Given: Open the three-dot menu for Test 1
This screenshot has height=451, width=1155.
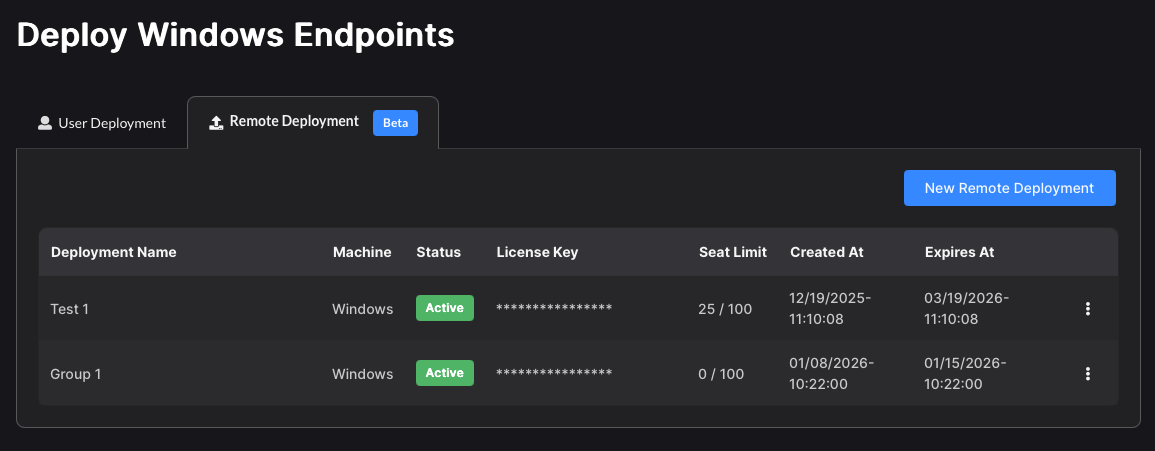Looking at the screenshot, I should pos(1087,309).
